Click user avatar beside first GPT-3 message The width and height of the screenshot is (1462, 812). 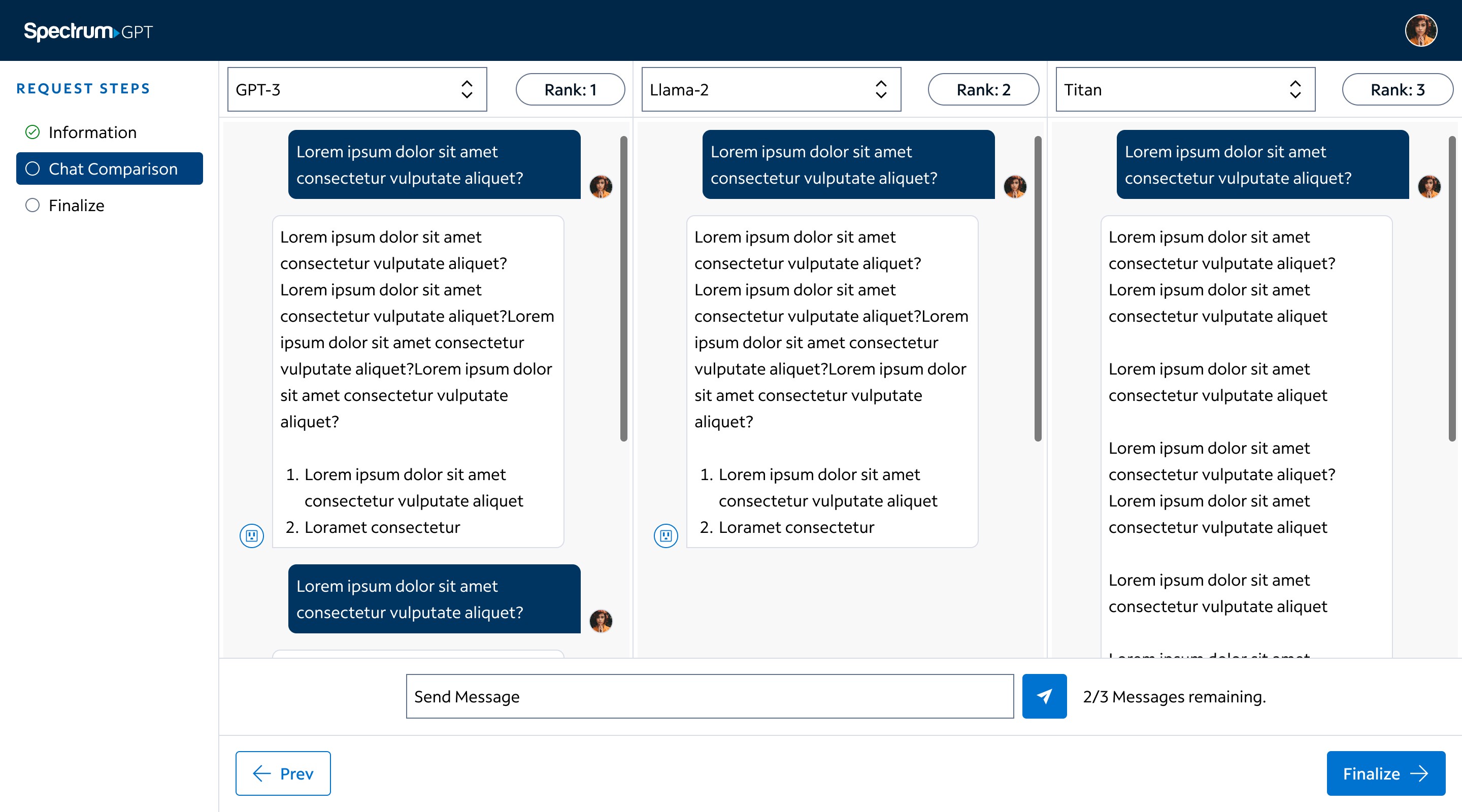pos(601,186)
